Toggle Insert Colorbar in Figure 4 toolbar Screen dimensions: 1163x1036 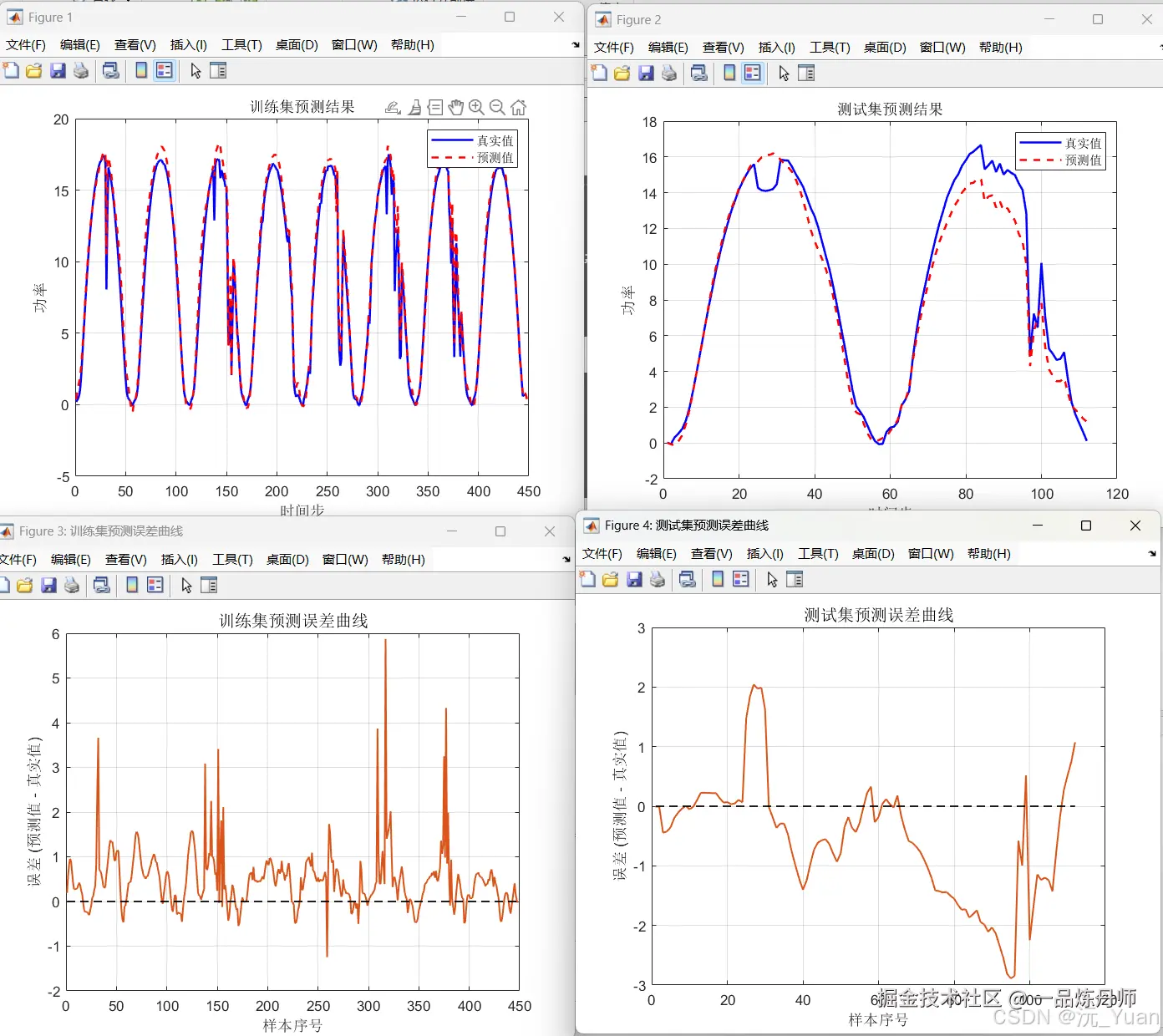pyautogui.click(x=718, y=580)
